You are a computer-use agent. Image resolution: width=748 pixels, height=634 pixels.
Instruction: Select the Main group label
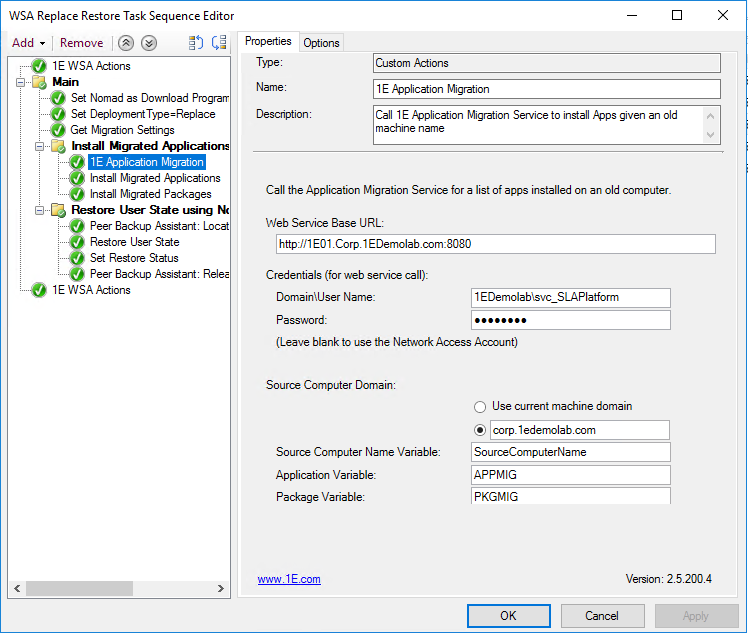[65, 82]
